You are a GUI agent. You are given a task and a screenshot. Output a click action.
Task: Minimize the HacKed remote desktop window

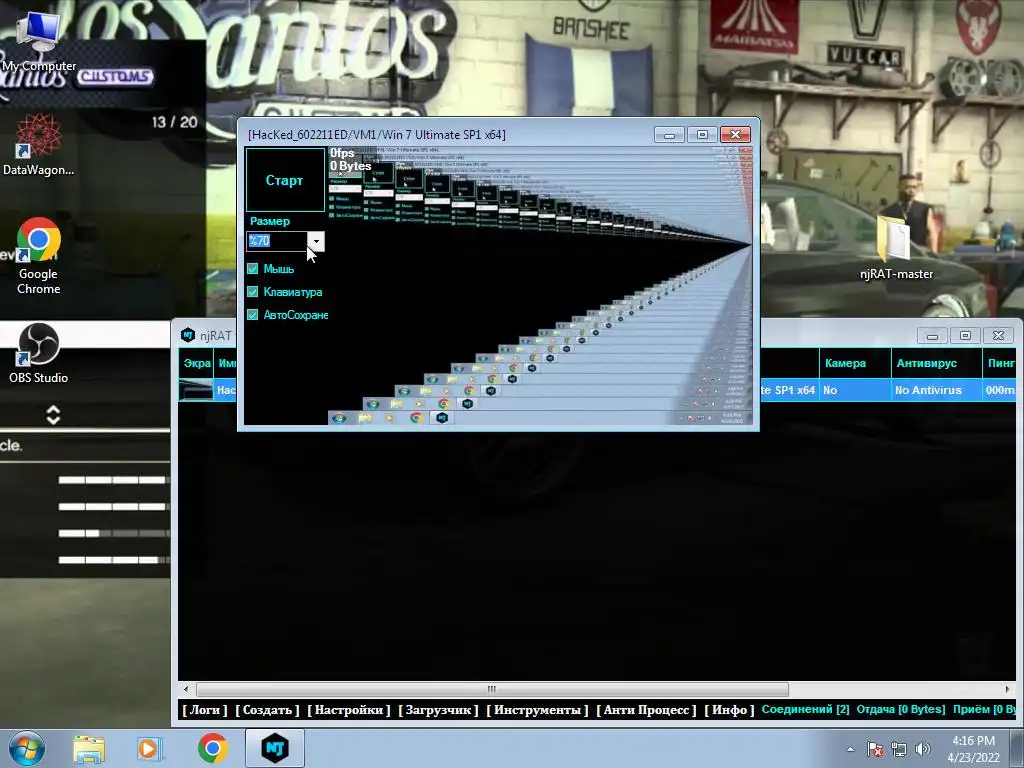(x=669, y=135)
